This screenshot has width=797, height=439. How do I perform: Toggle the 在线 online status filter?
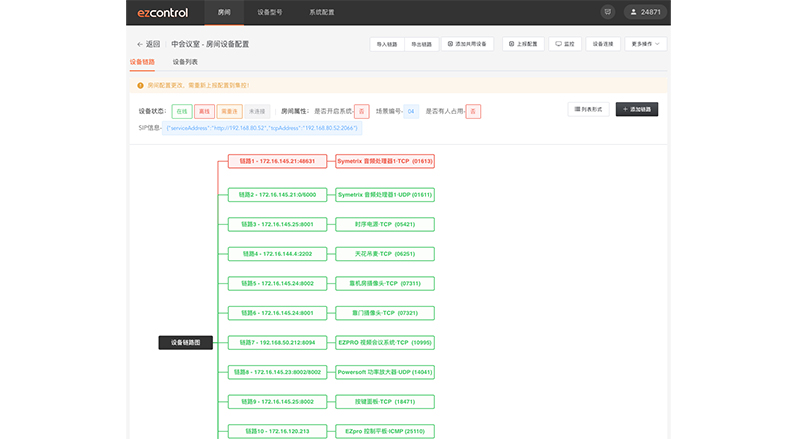pyautogui.click(x=181, y=111)
